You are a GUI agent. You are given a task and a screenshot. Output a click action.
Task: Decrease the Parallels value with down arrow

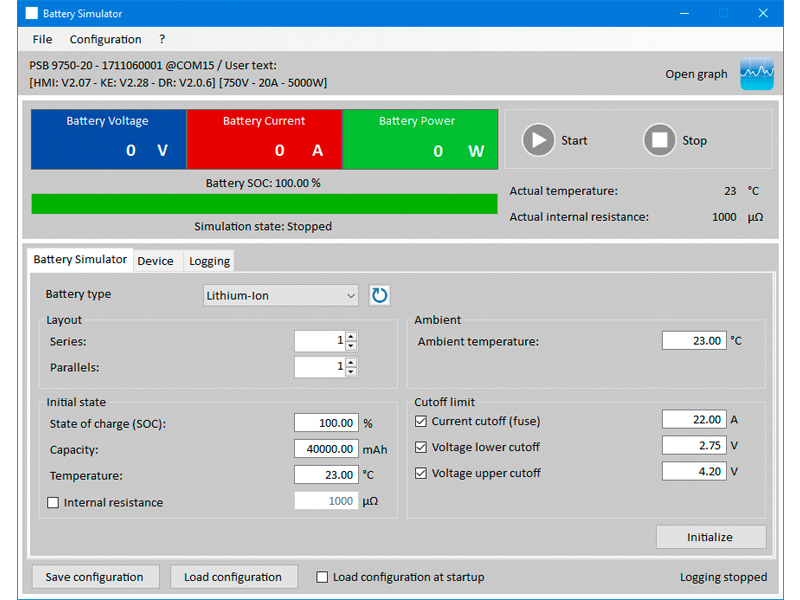tap(351, 372)
